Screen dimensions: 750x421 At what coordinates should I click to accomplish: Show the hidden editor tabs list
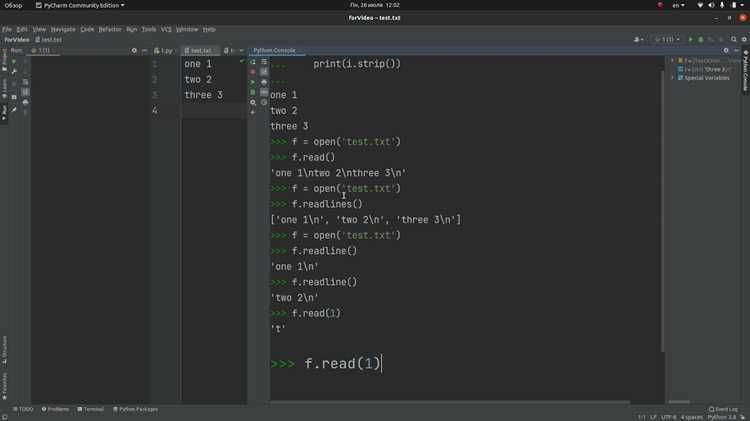(x=242, y=50)
